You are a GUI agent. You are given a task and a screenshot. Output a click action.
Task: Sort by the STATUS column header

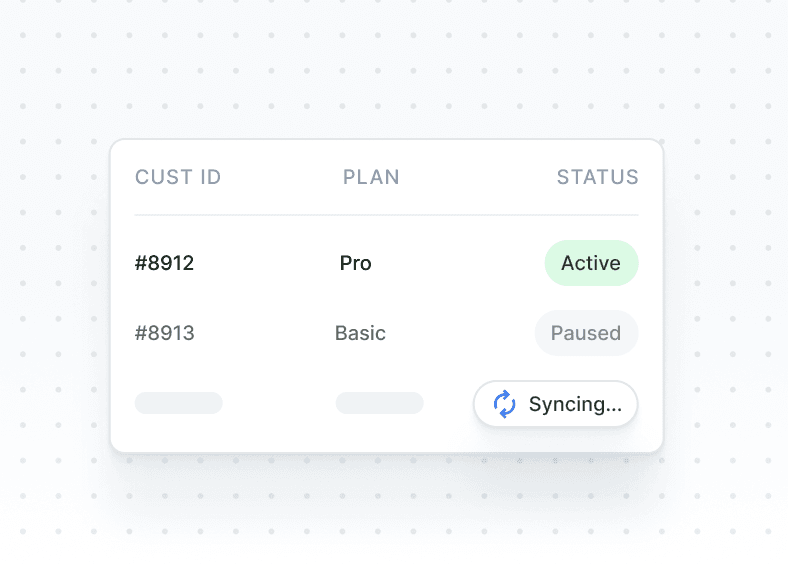[x=597, y=178]
